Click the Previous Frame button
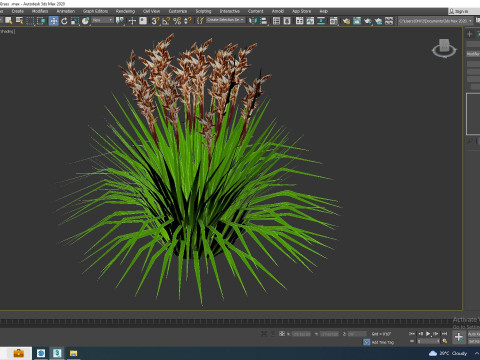The image size is (480, 360). [420, 333]
